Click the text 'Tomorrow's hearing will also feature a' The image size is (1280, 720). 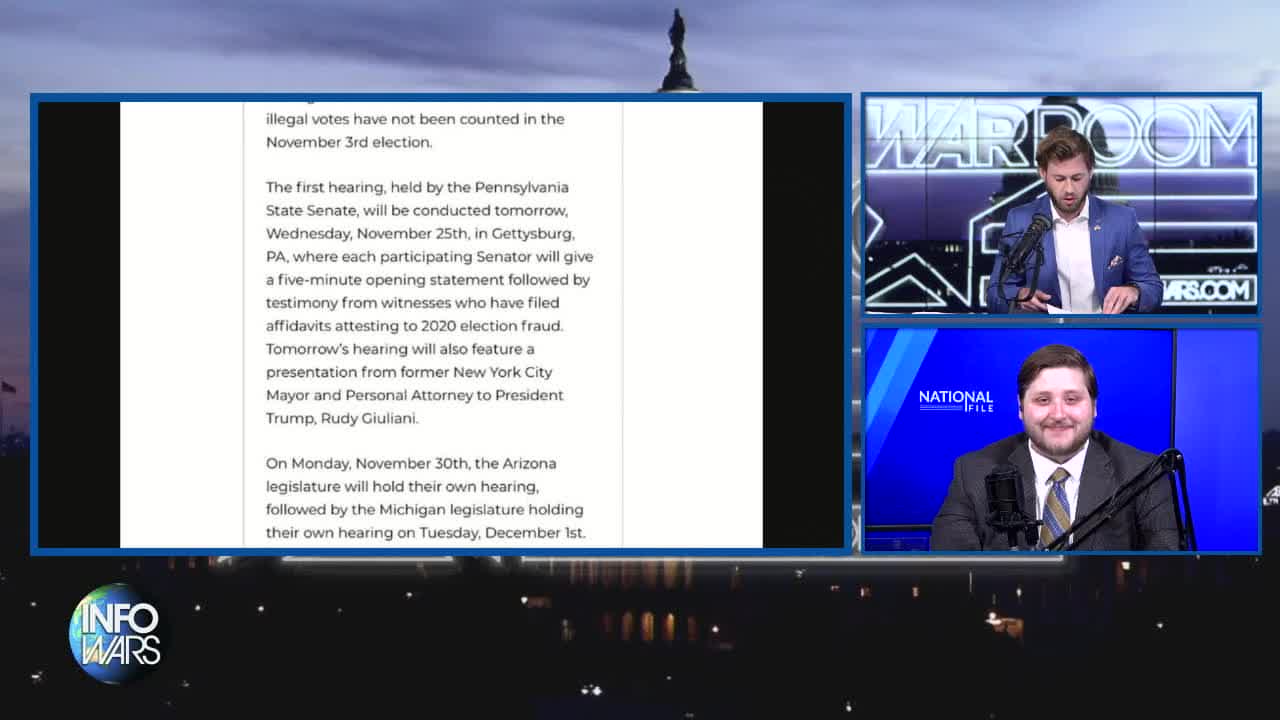401,349
